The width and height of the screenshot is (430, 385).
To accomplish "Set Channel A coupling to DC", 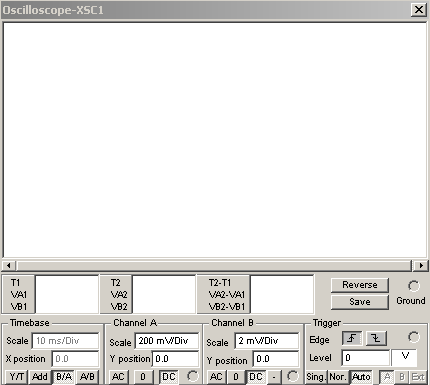I will [x=168, y=377].
